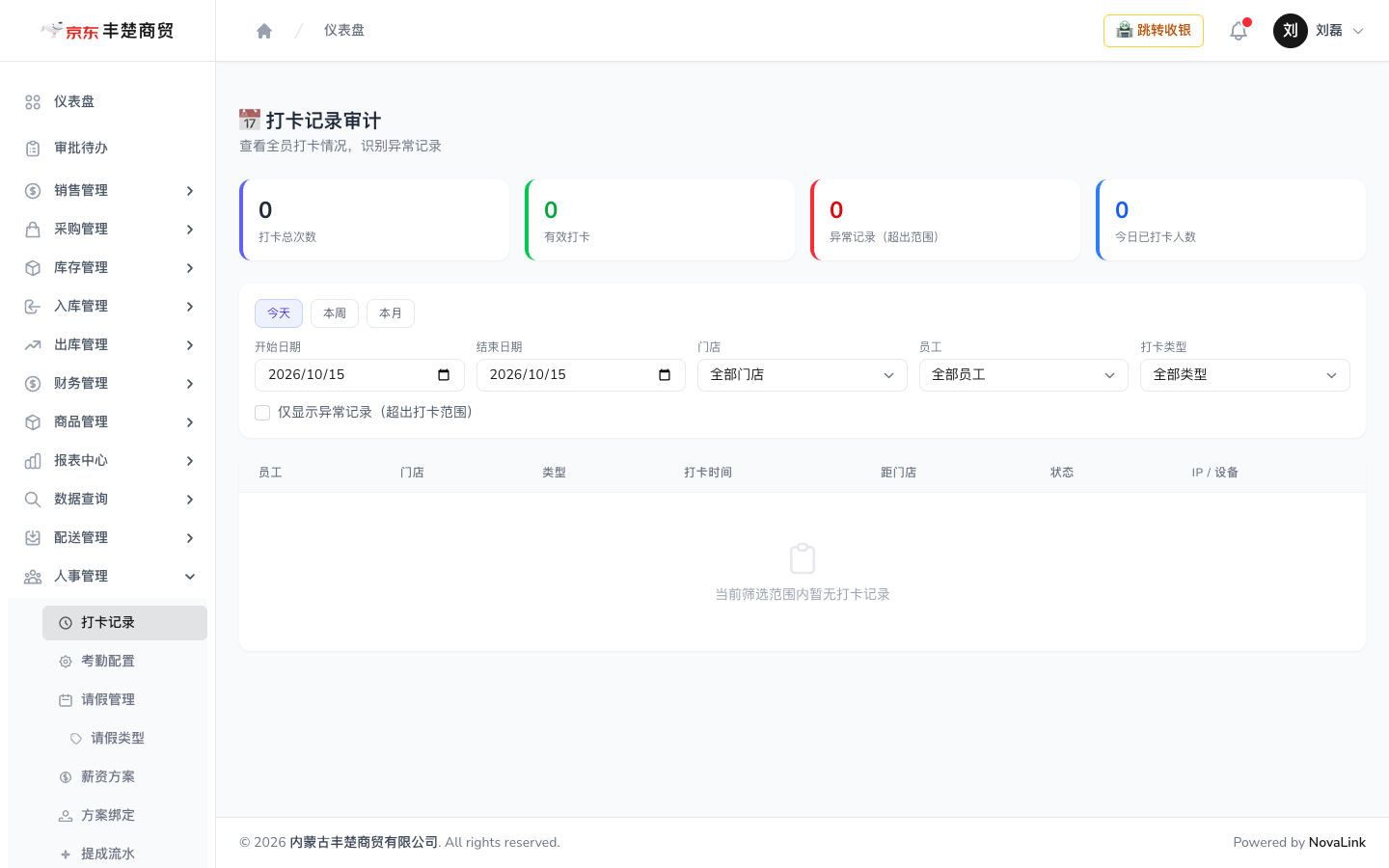Expand the 数据查询 chevron
This screenshot has width=1389, height=868.
[190, 500]
